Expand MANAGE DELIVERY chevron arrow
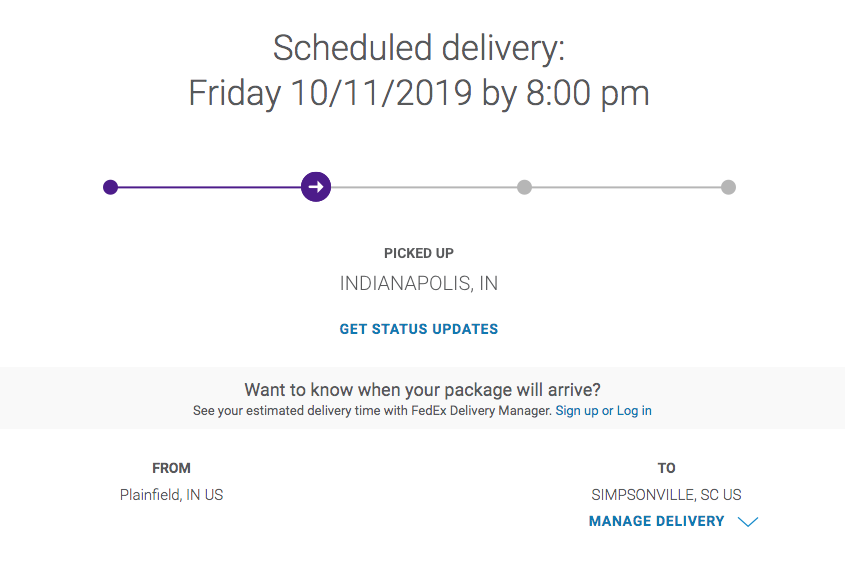The height and width of the screenshot is (563, 845). pos(748,522)
